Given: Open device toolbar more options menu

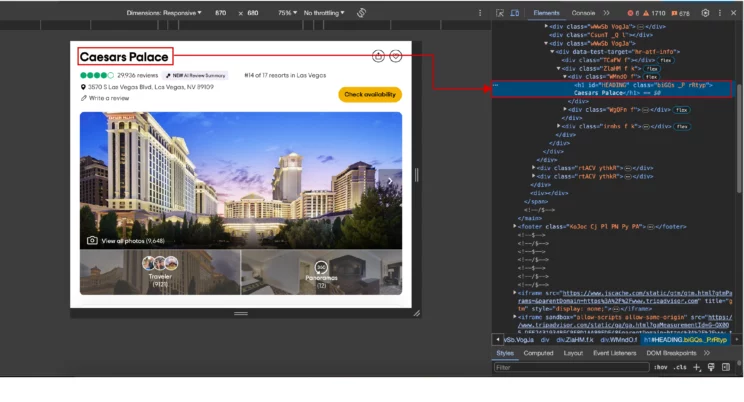Looking at the screenshot, I should coord(480,13).
